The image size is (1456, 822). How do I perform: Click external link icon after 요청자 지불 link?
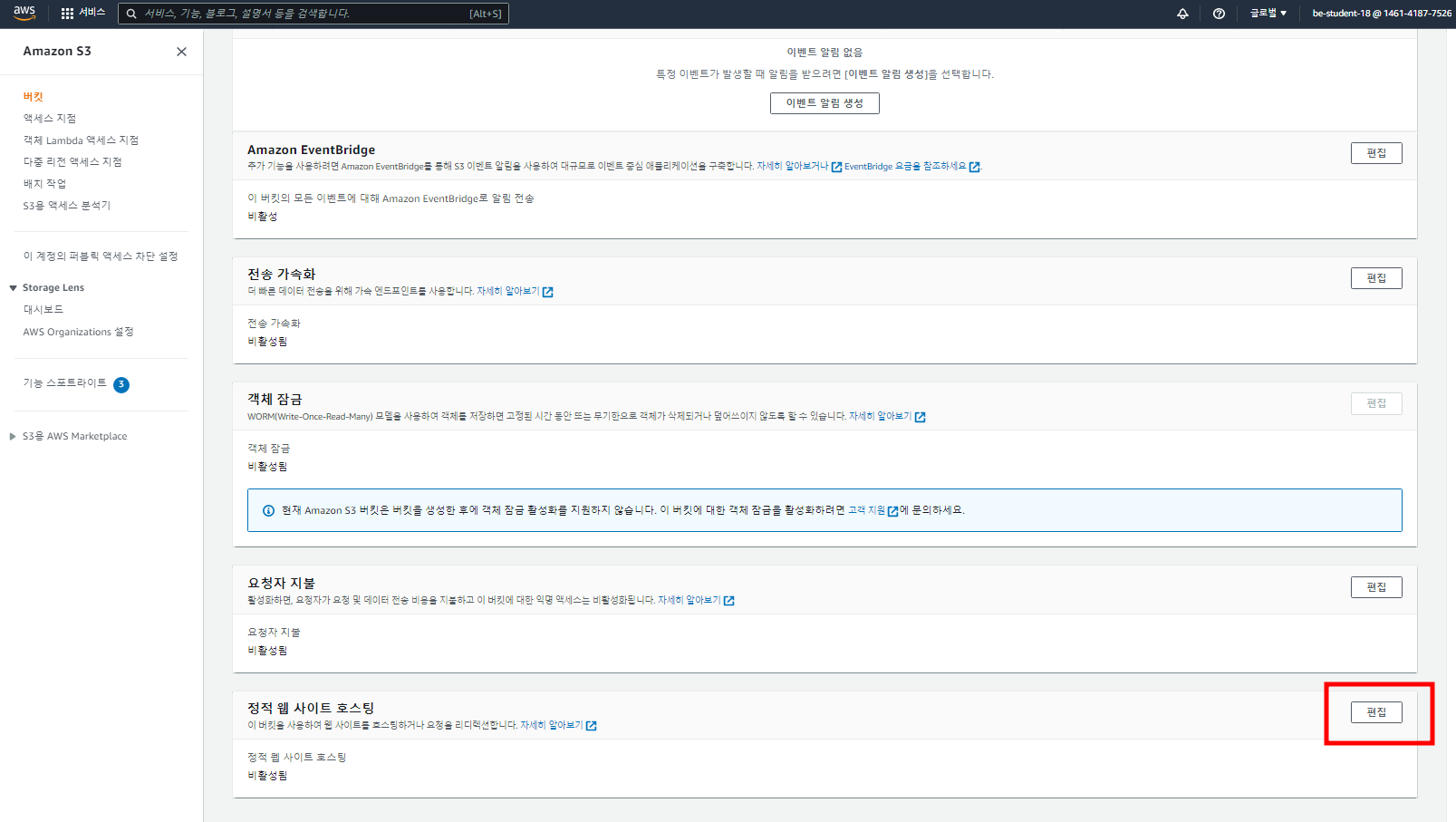click(x=728, y=601)
